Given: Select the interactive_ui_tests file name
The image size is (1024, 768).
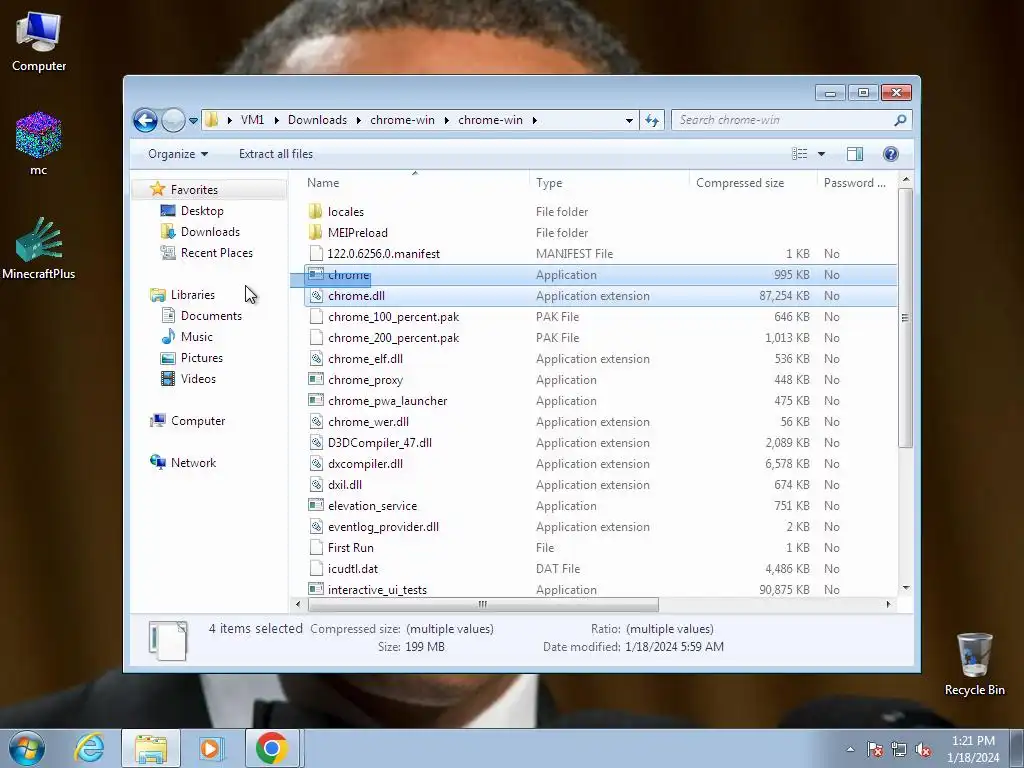Looking at the screenshot, I should click(x=377, y=590).
